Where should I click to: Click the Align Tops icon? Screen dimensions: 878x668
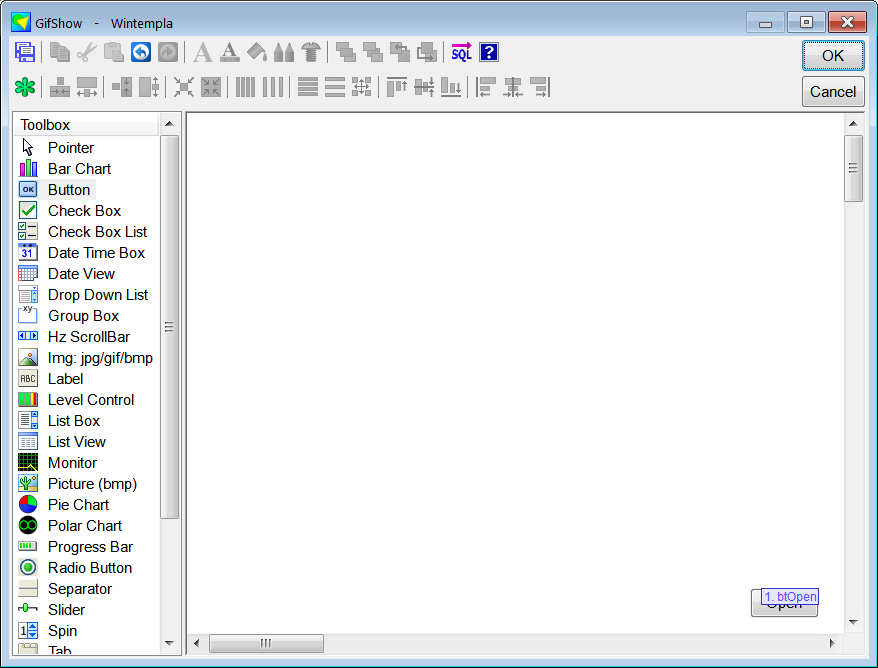click(396, 87)
